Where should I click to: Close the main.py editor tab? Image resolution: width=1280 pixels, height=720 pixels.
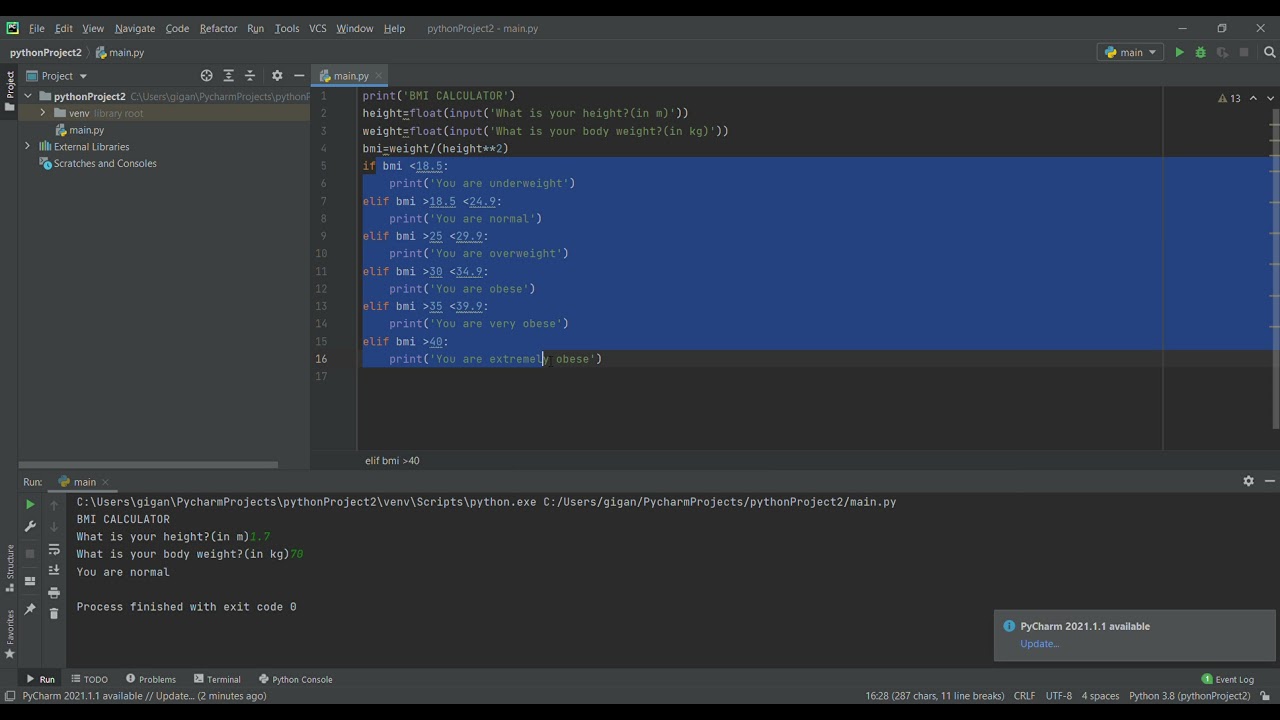[379, 76]
